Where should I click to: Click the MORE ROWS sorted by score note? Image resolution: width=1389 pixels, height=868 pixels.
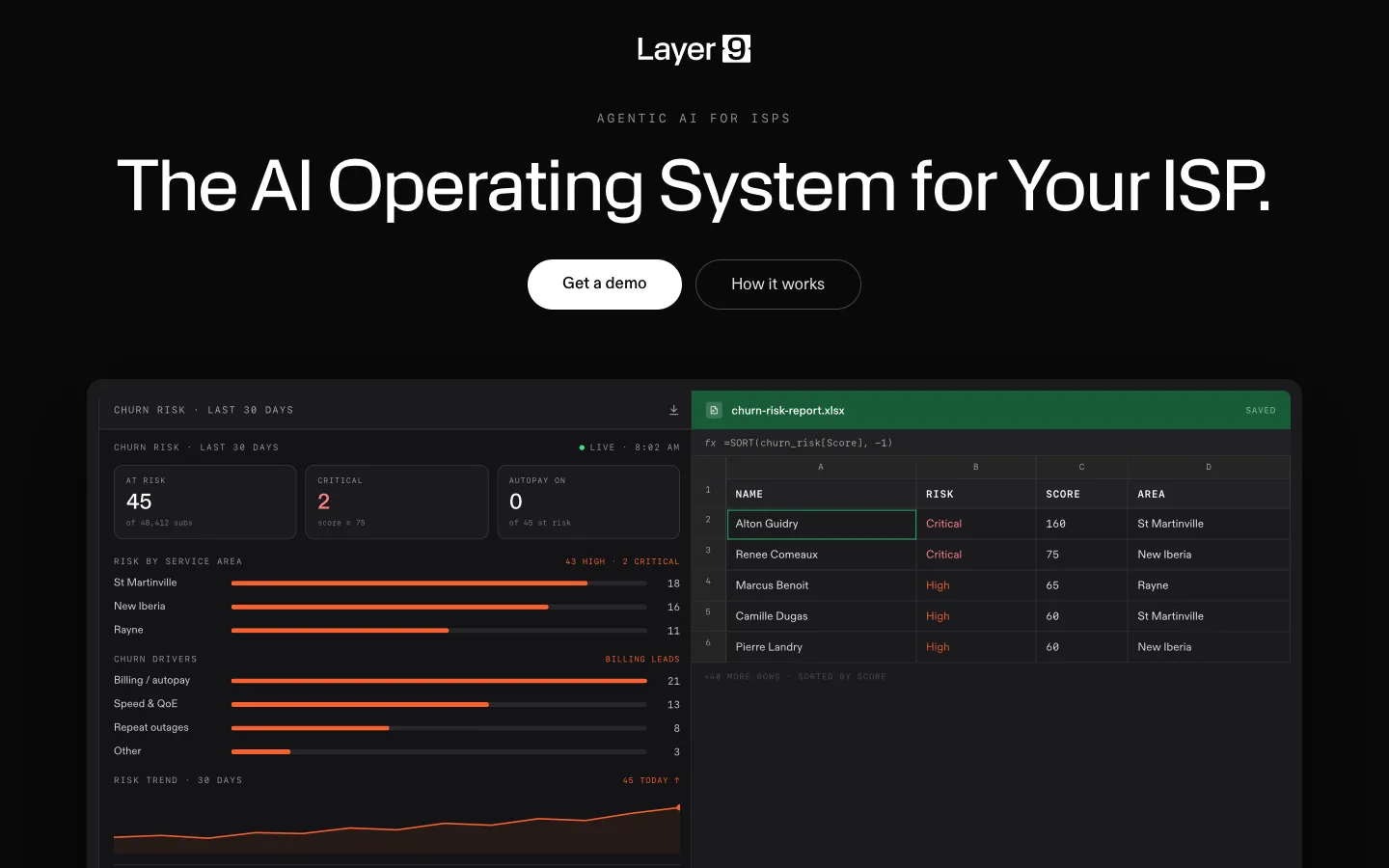[x=795, y=677]
